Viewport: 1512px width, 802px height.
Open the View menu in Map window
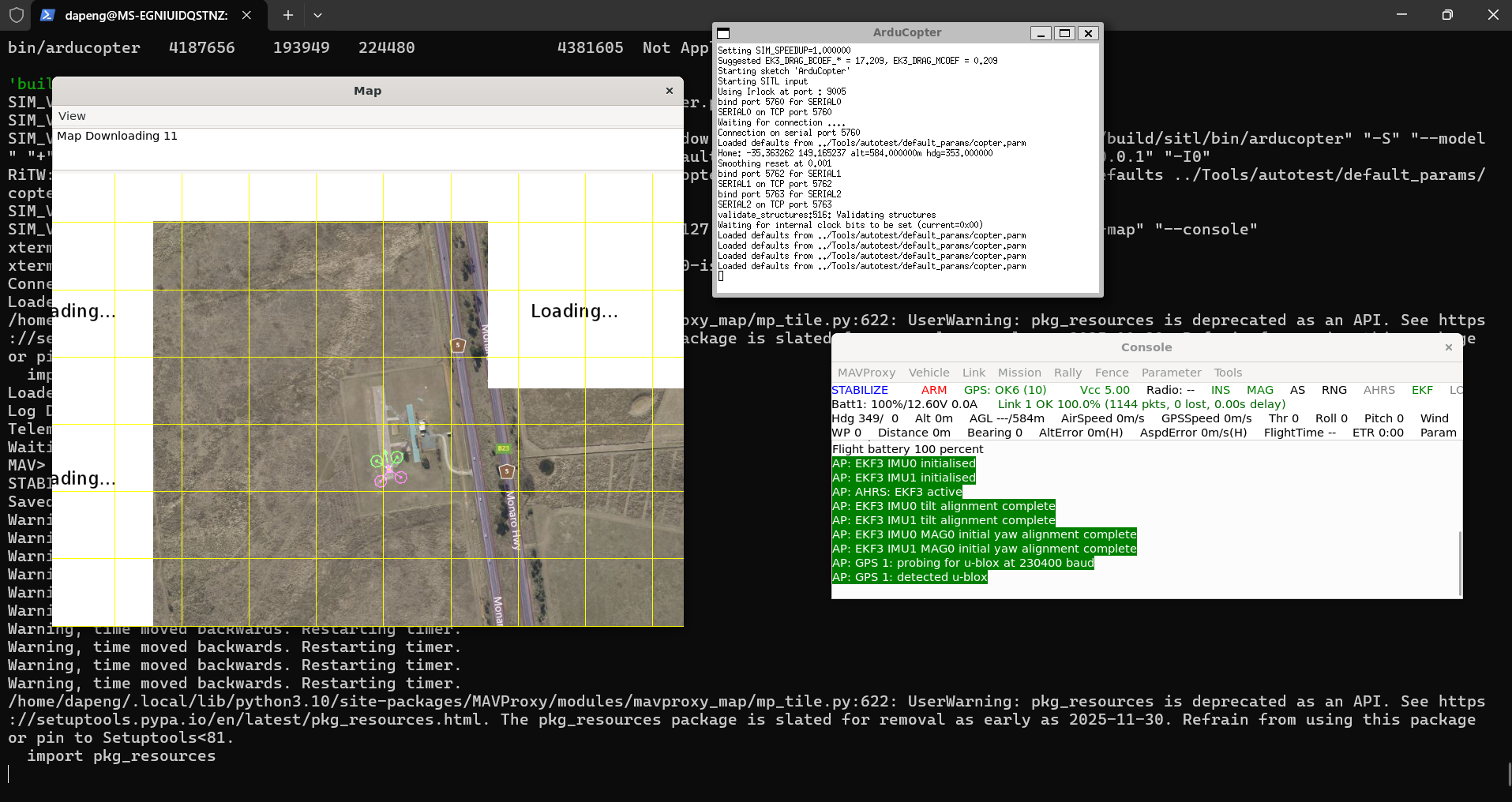[72, 116]
